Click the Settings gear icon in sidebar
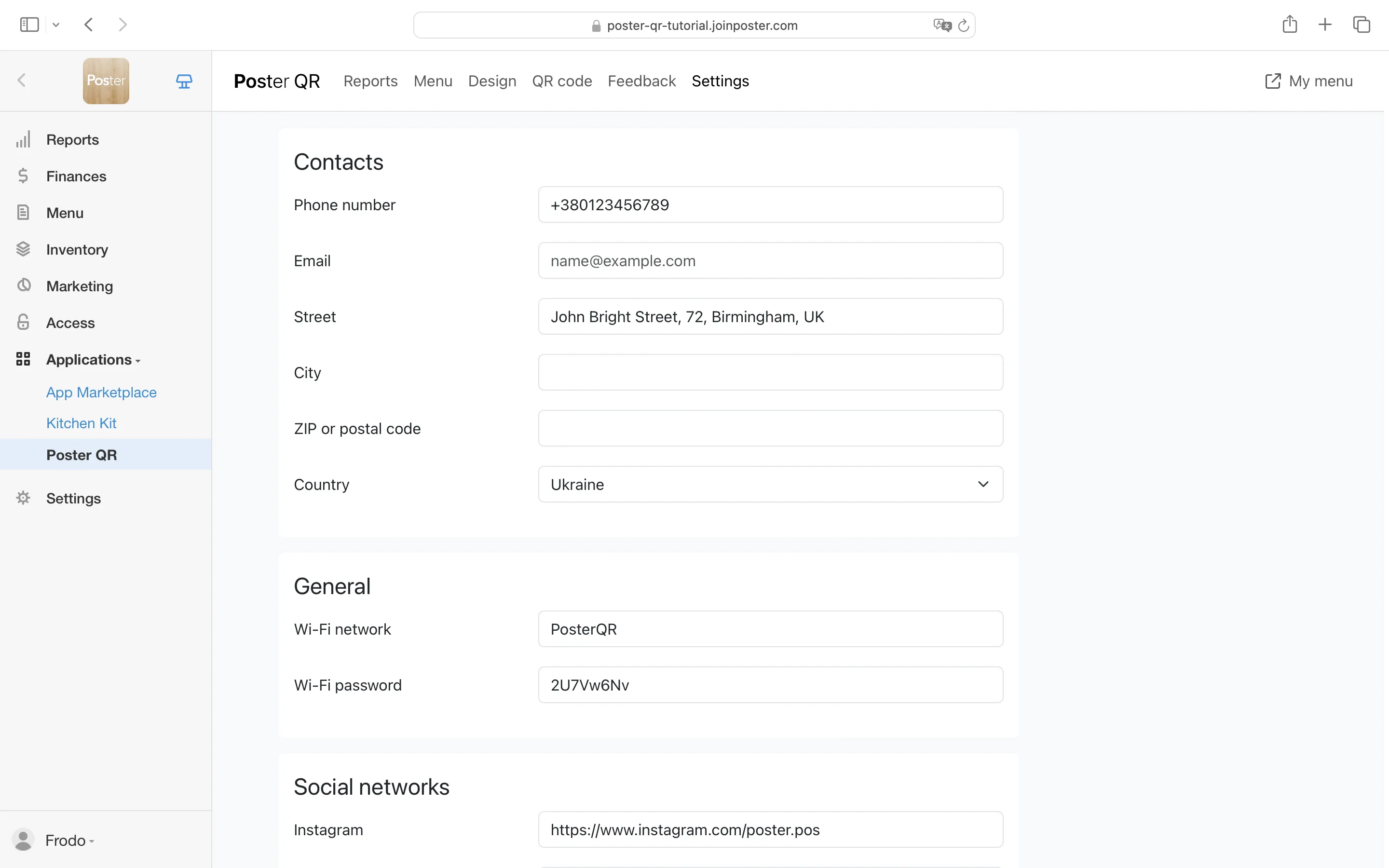 pos(23,498)
